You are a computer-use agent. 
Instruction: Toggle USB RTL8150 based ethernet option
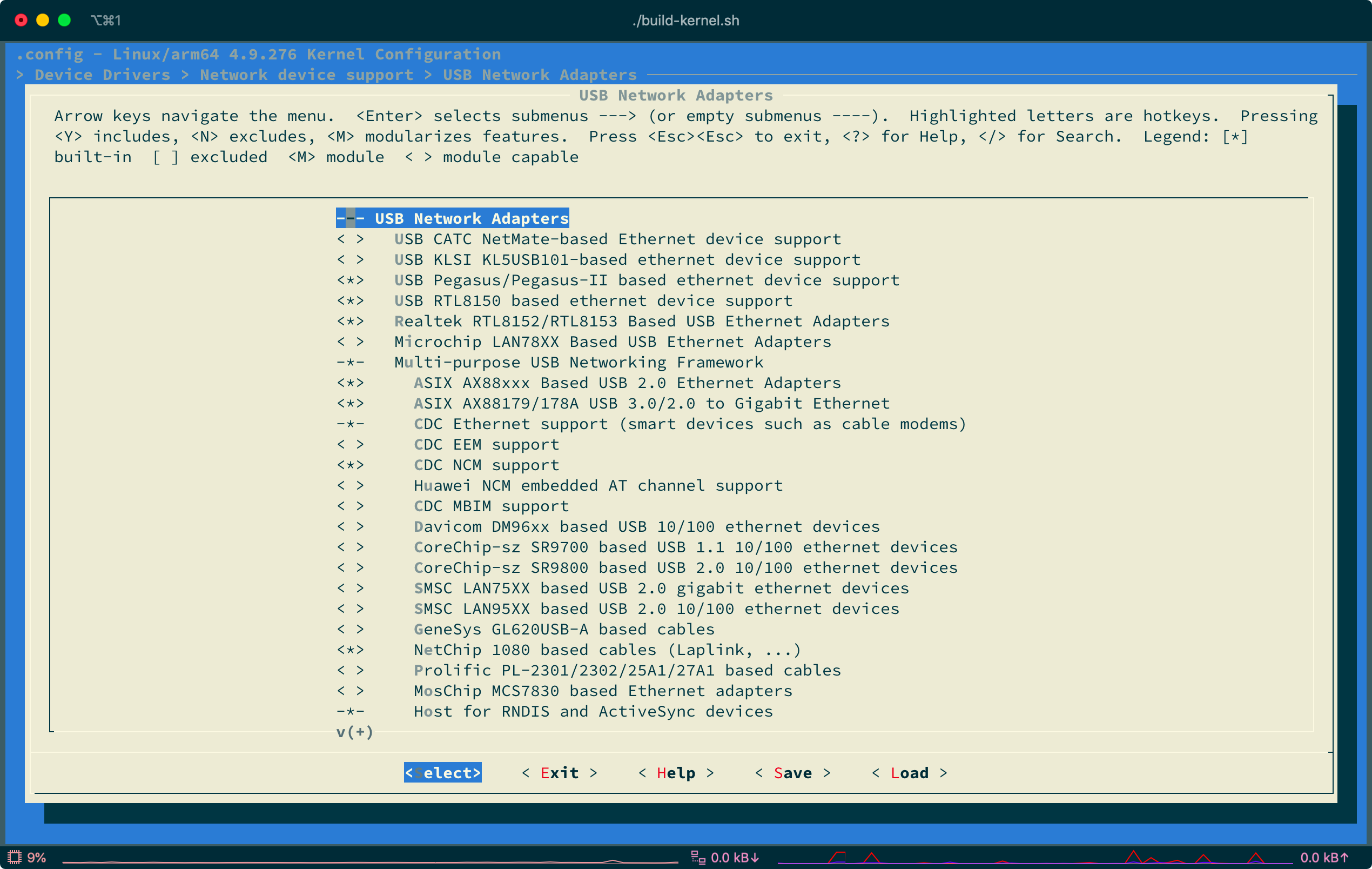pyautogui.click(x=350, y=300)
